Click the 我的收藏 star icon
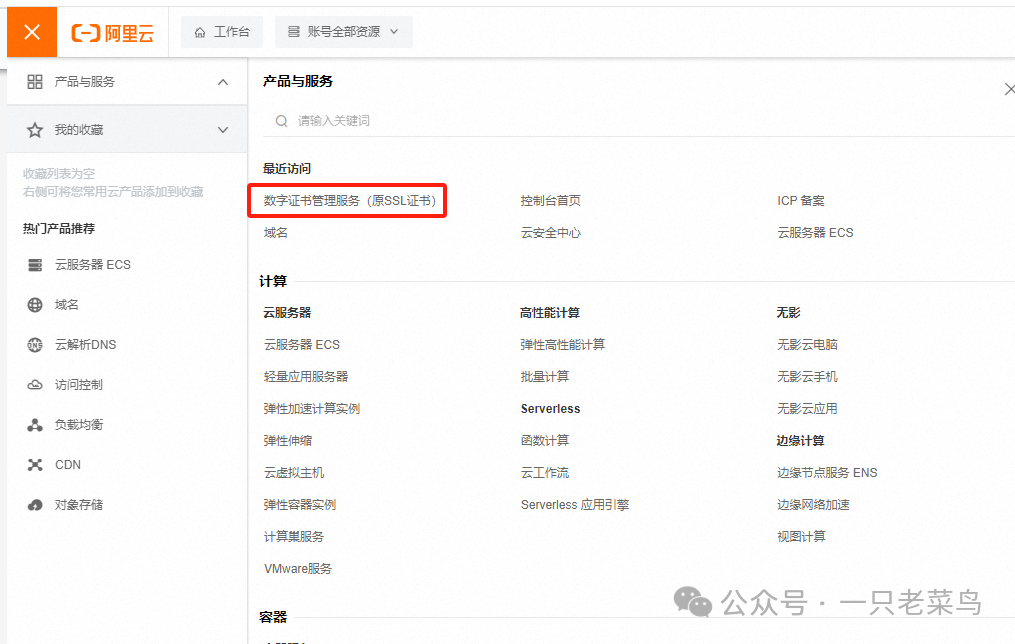Screen dimensions: 1015x644 35,130
